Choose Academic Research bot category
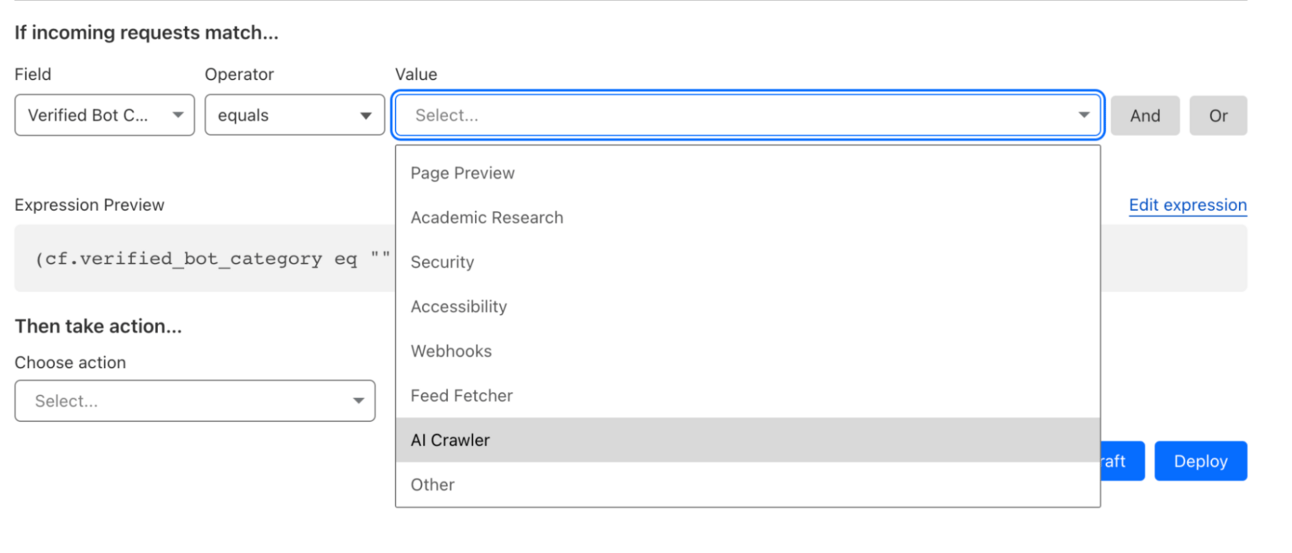 pos(487,217)
